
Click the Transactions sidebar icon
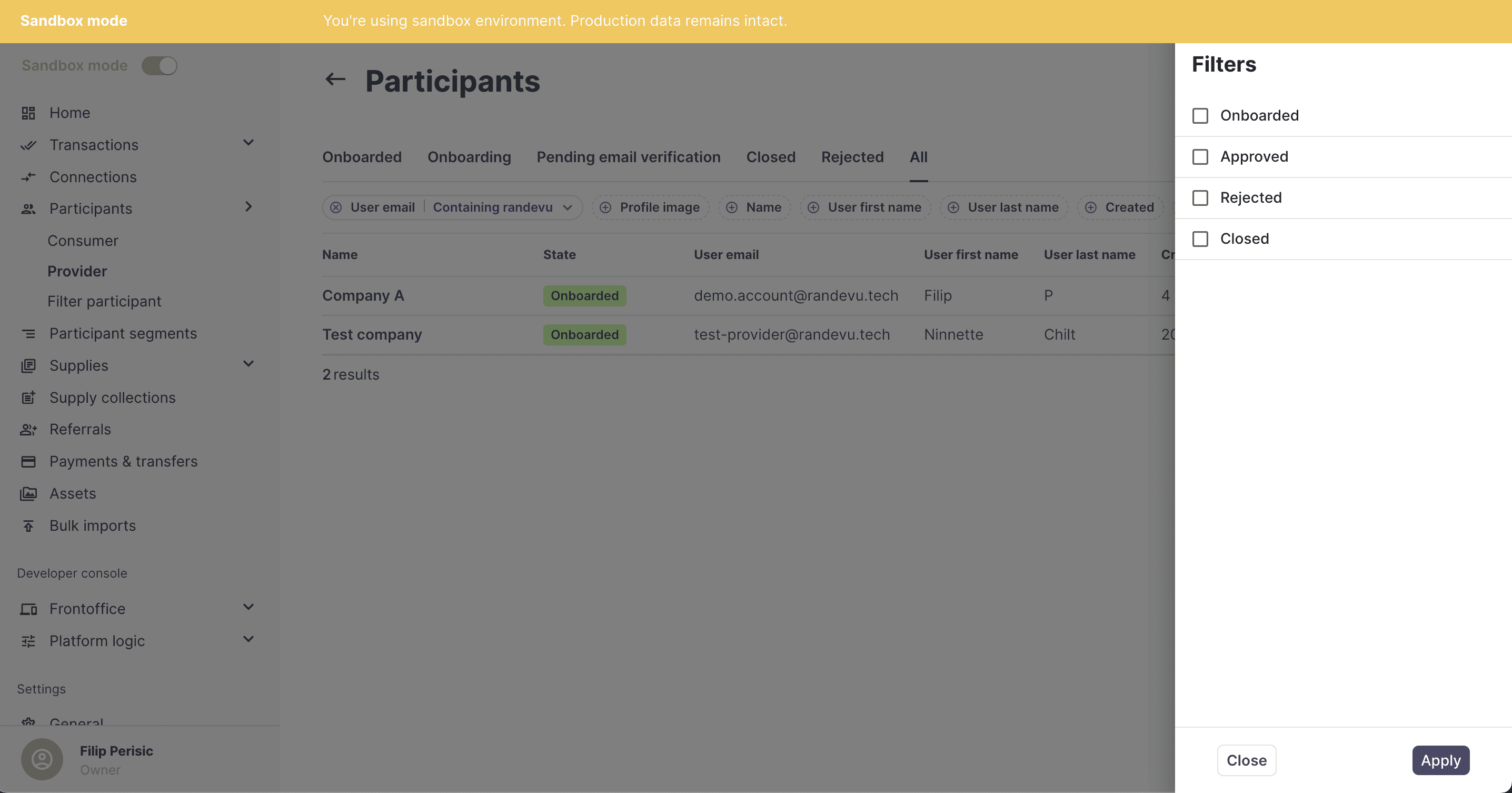(x=28, y=144)
